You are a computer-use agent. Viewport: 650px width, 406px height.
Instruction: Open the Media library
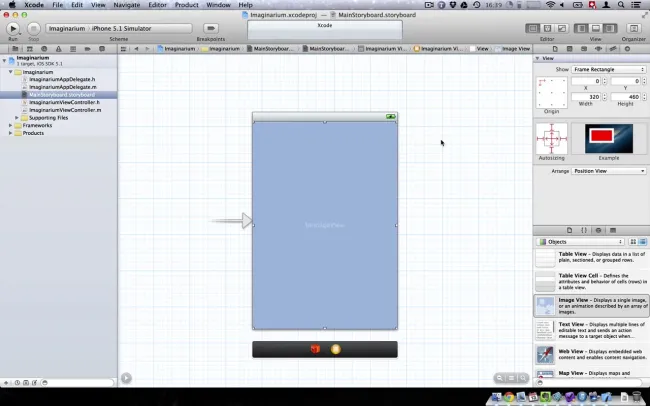pos(613,231)
